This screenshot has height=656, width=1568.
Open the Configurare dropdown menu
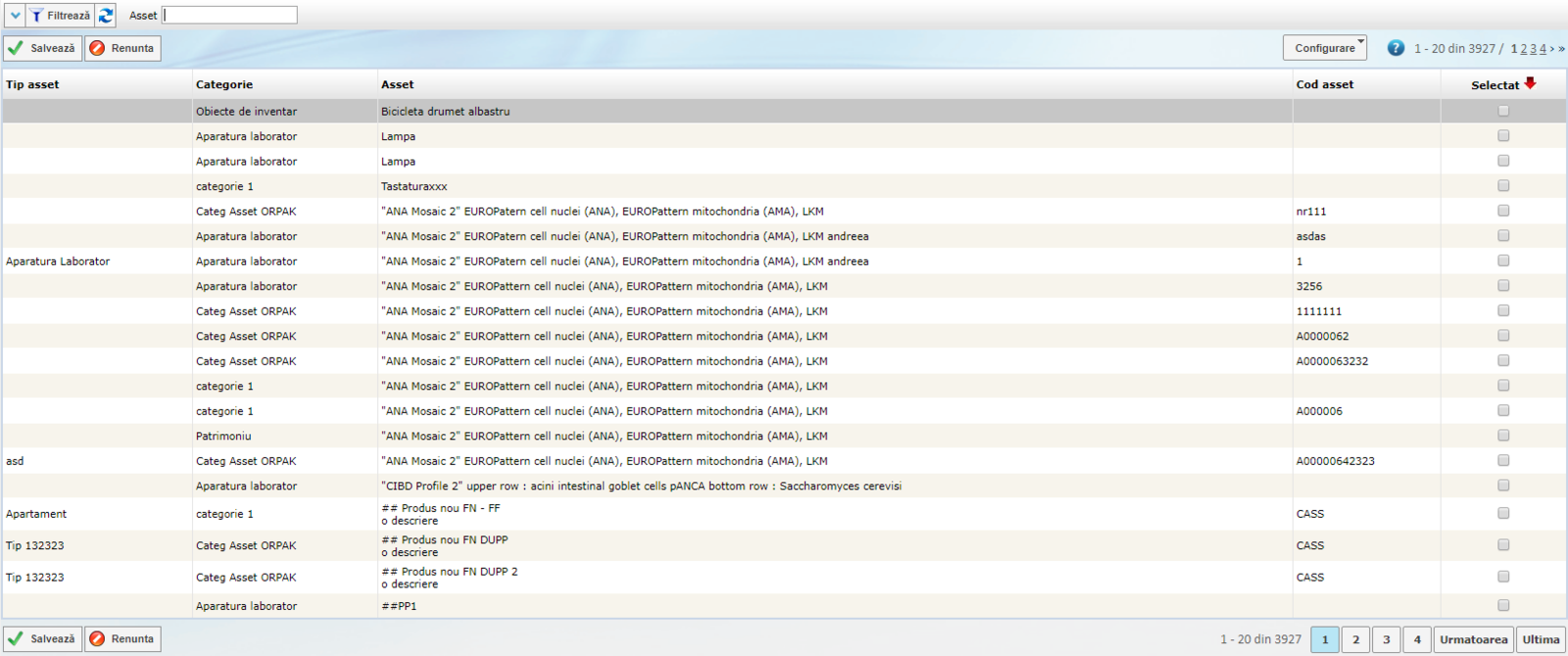(x=1325, y=48)
